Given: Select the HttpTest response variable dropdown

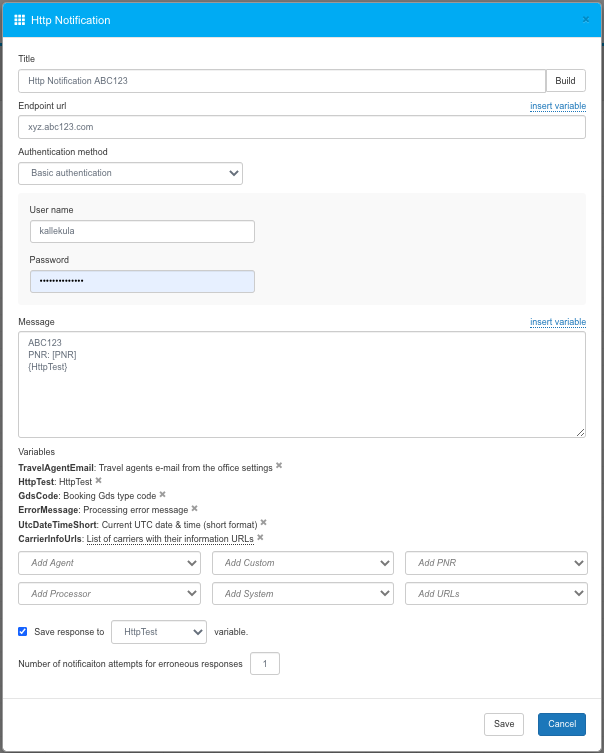Looking at the screenshot, I should click(158, 632).
